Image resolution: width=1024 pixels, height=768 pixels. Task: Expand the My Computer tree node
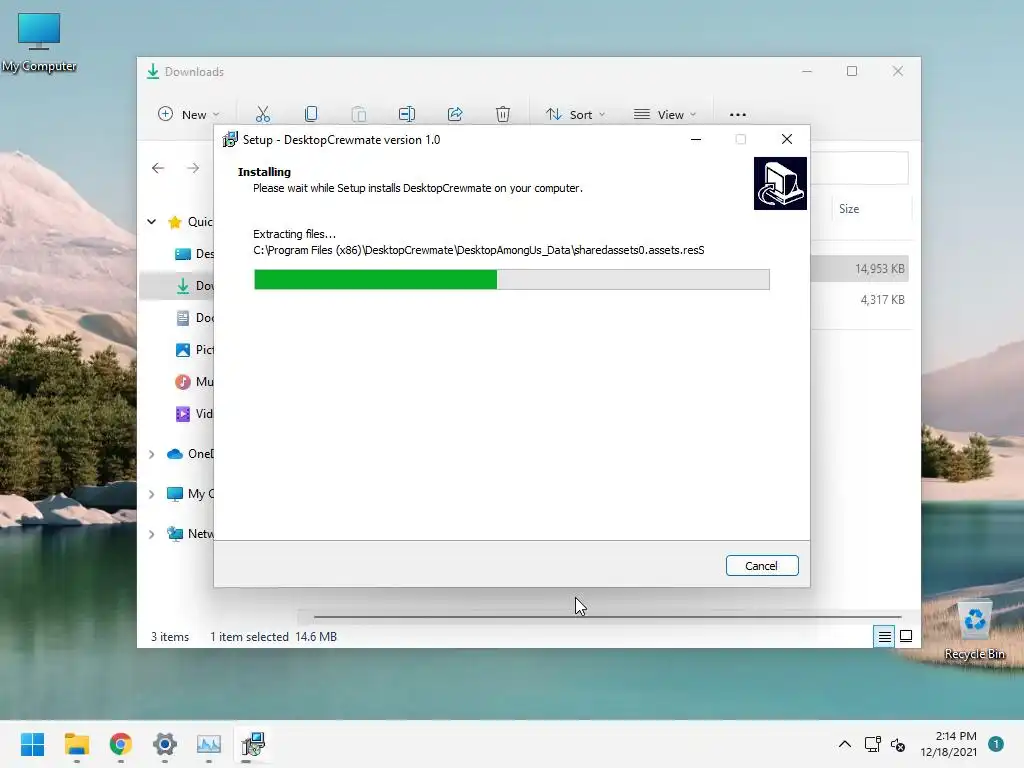pos(152,494)
